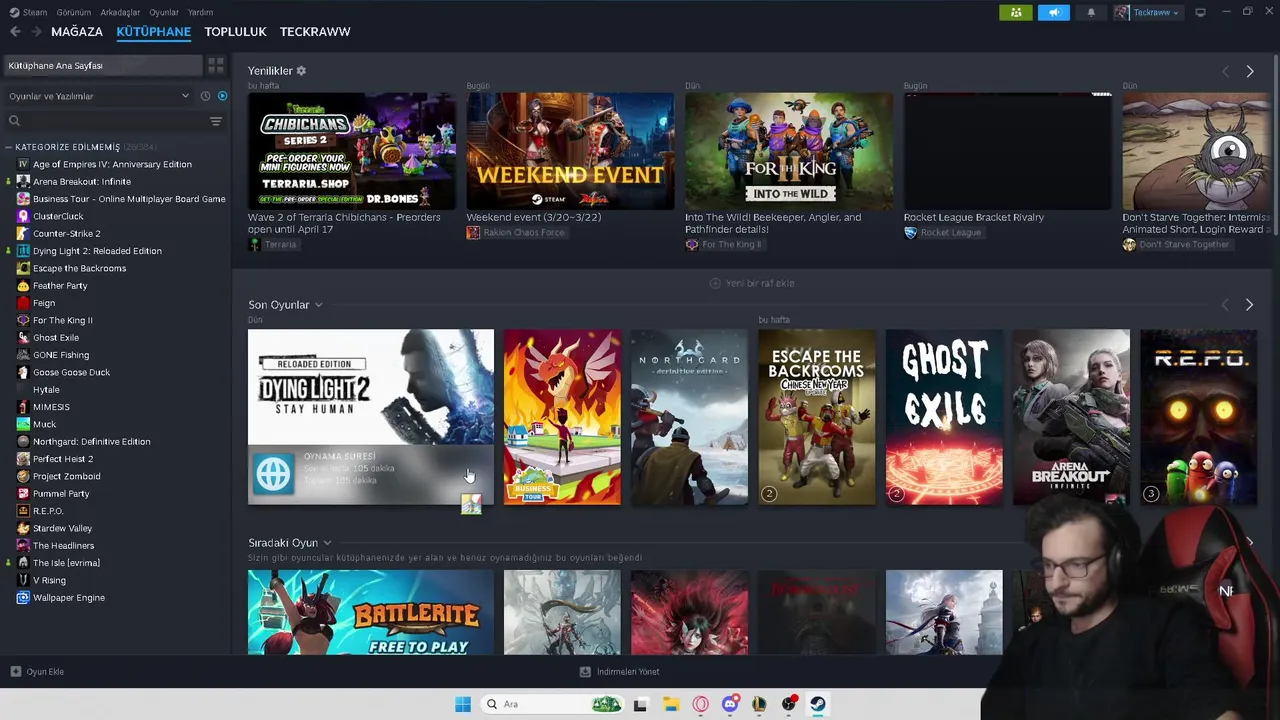The height and width of the screenshot is (720, 1280).
Task: Toggle ready-to-play games filter icon
Action: point(222,96)
